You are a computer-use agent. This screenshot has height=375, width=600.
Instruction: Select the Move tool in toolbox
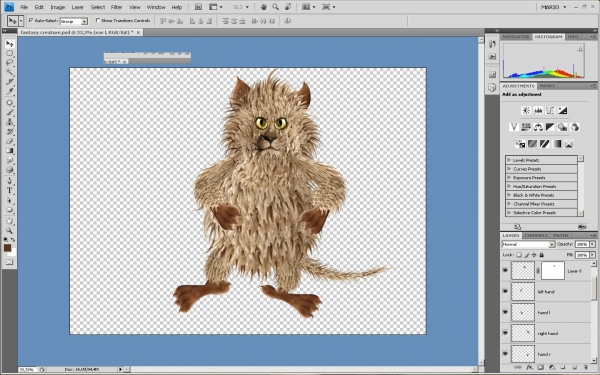[x=9, y=44]
